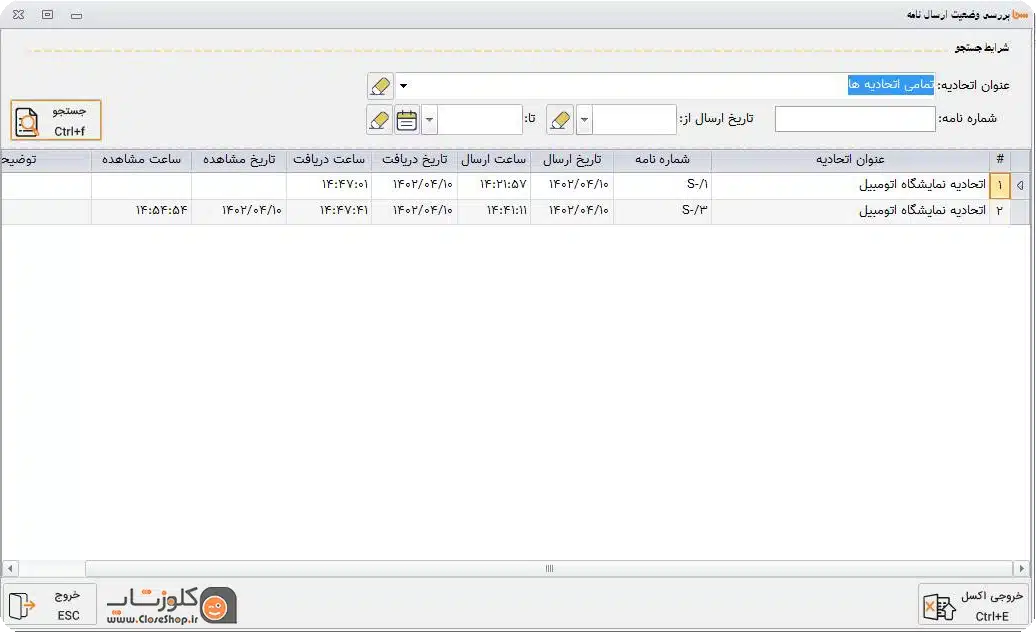Click the horizontal scrollbar right arrow
Image resolution: width=1036 pixels, height=632 pixels.
pyautogui.click(x=1021, y=569)
